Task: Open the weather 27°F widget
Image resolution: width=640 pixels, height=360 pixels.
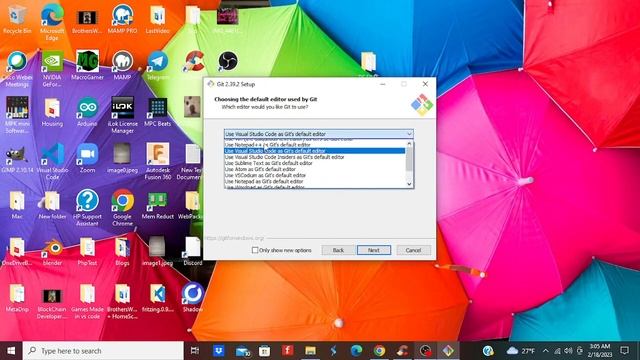Action: tap(520, 351)
